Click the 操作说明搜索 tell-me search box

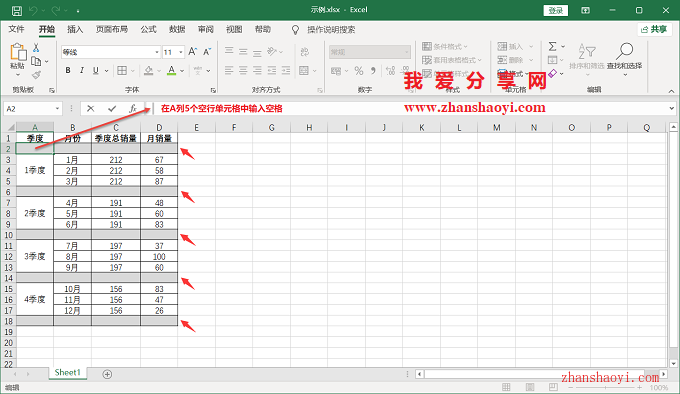point(331,29)
